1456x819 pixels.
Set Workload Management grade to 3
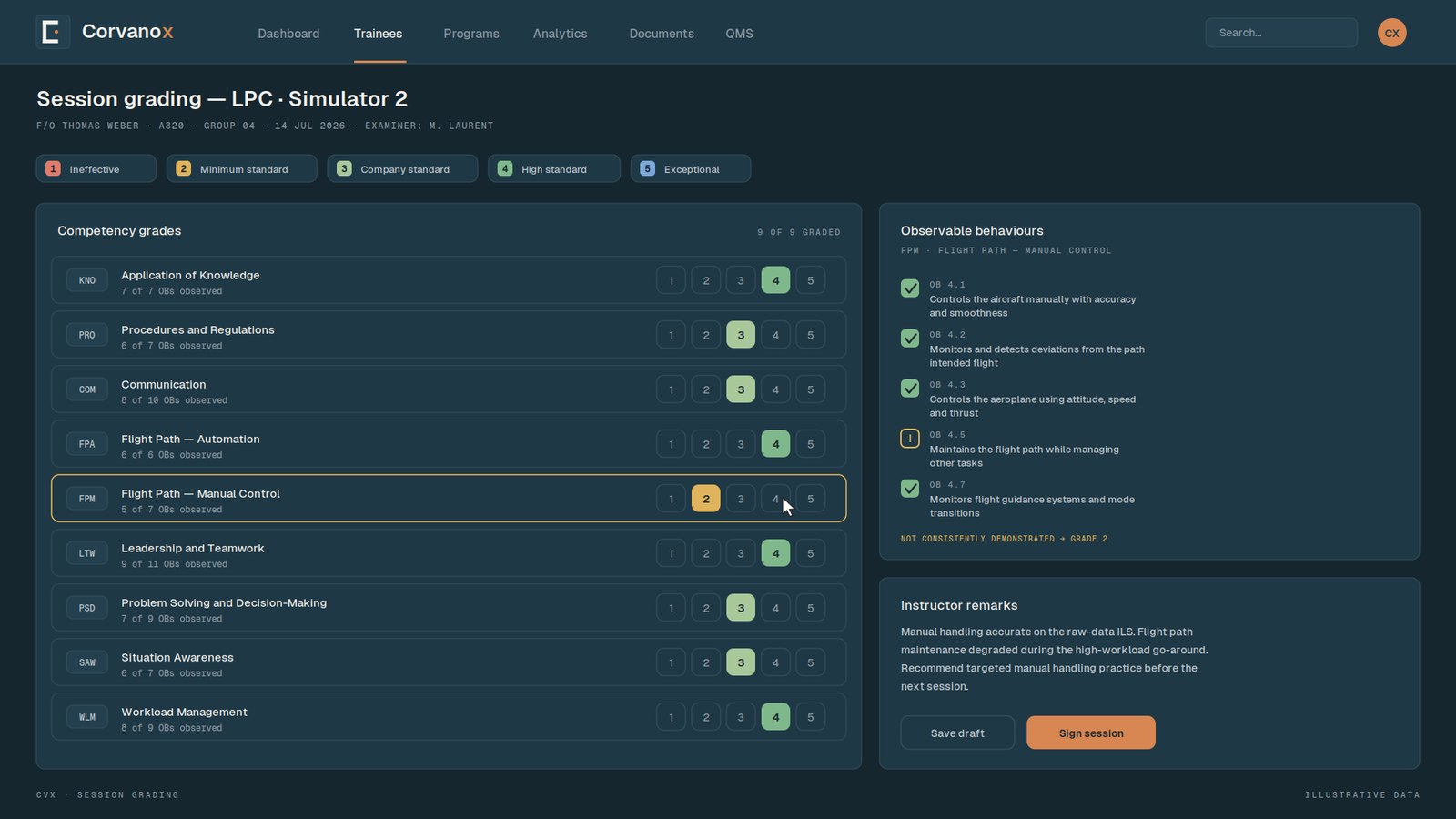(x=741, y=717)
